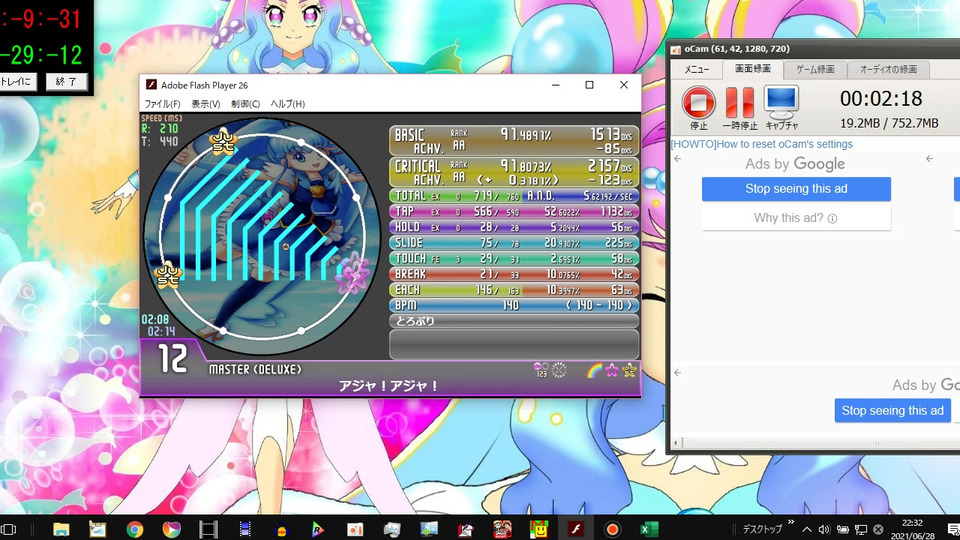Click the oCam horizontal scrollbar at window bottom
Screen dimensions: 960x540
point(814,443)
